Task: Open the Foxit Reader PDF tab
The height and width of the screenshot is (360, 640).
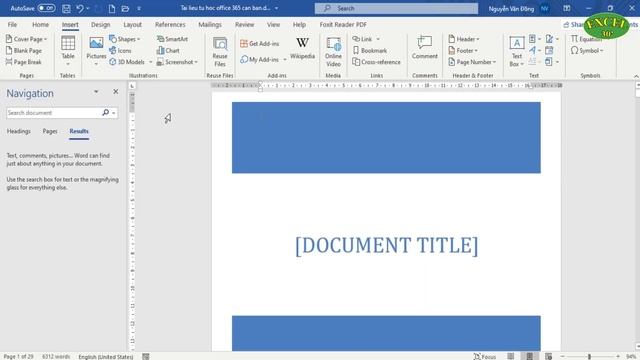Action: 343,24
